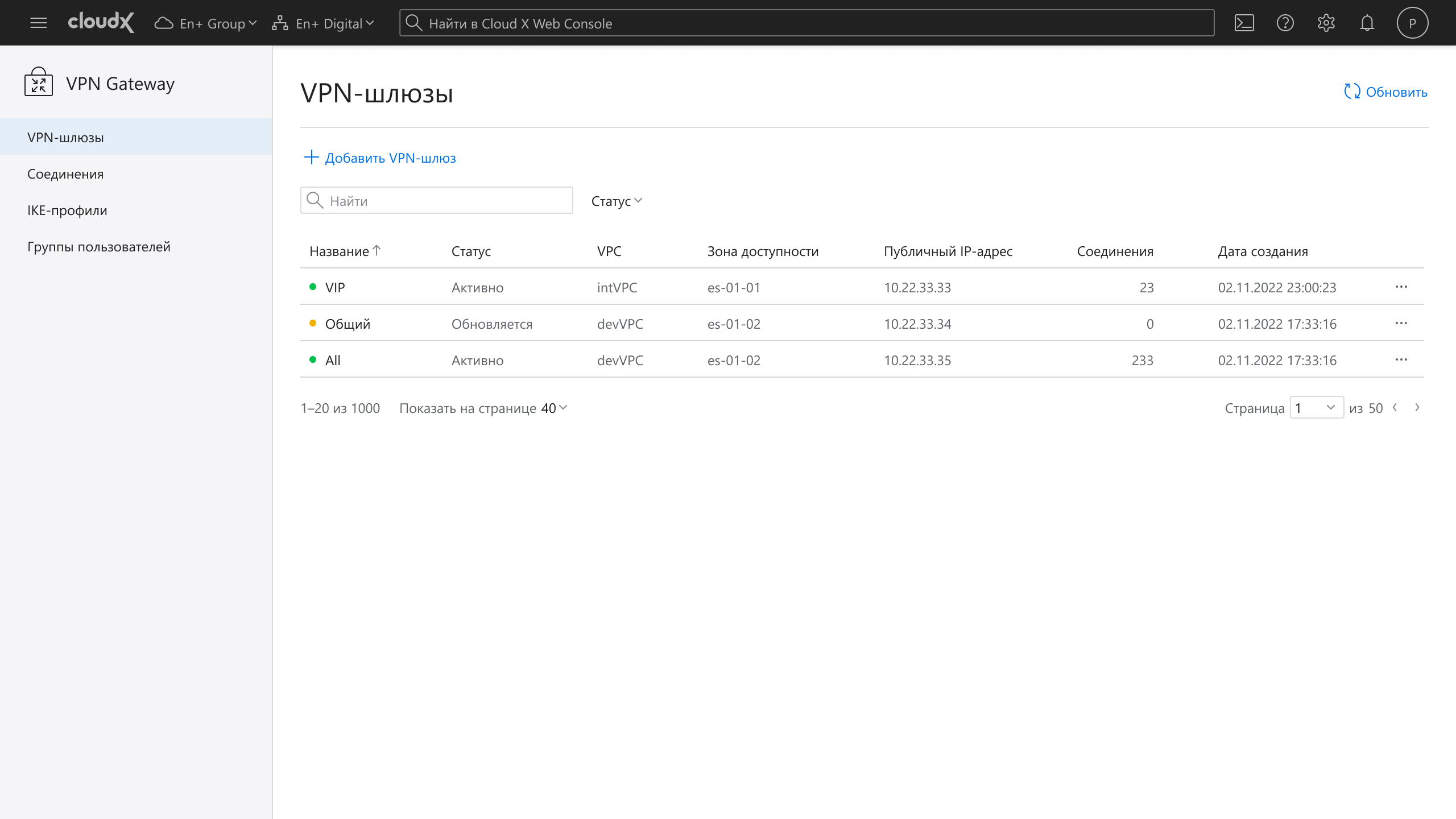Go to the next page arrow
The width and height of the screenshot is (1456, 819).
point(1417,408)
